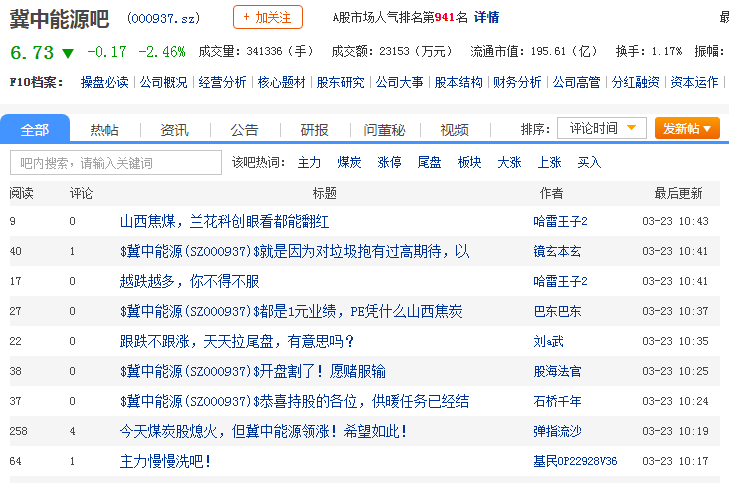Open post 都是1元业绩，PE凭什么山西焦炭
729x483 pixels.
point(291,311)
